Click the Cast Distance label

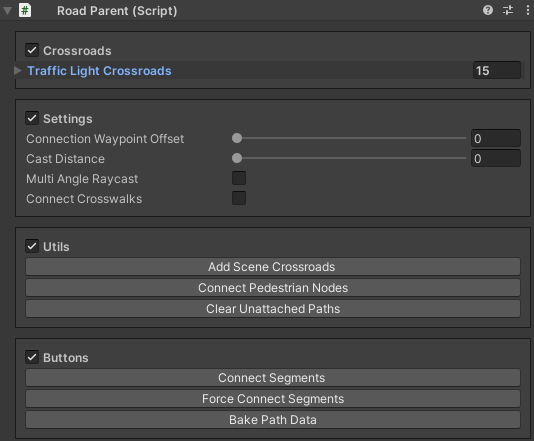click(65, 159)
